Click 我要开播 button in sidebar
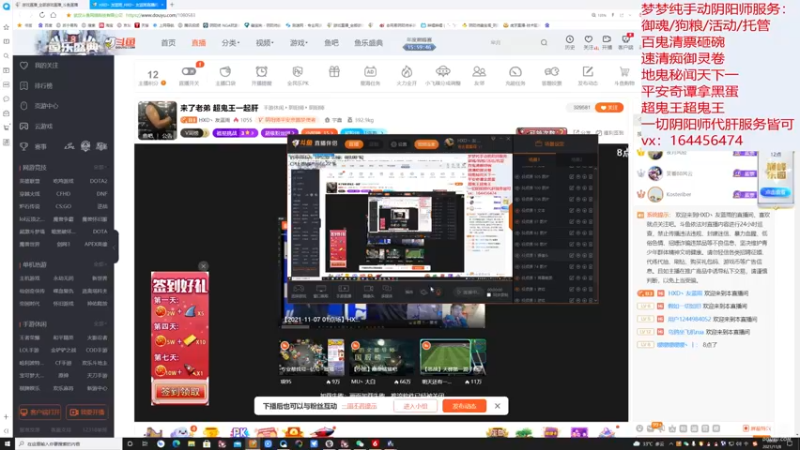 pos(87,412)
